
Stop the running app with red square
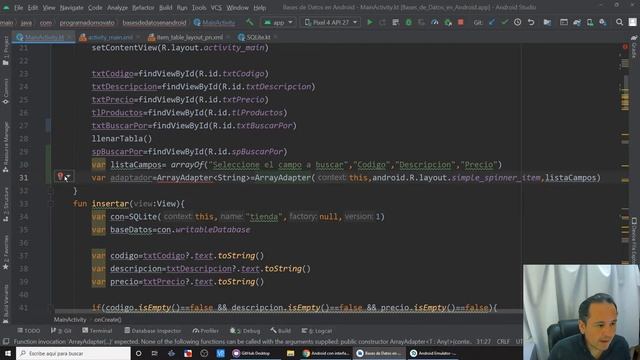pos(461,22)
